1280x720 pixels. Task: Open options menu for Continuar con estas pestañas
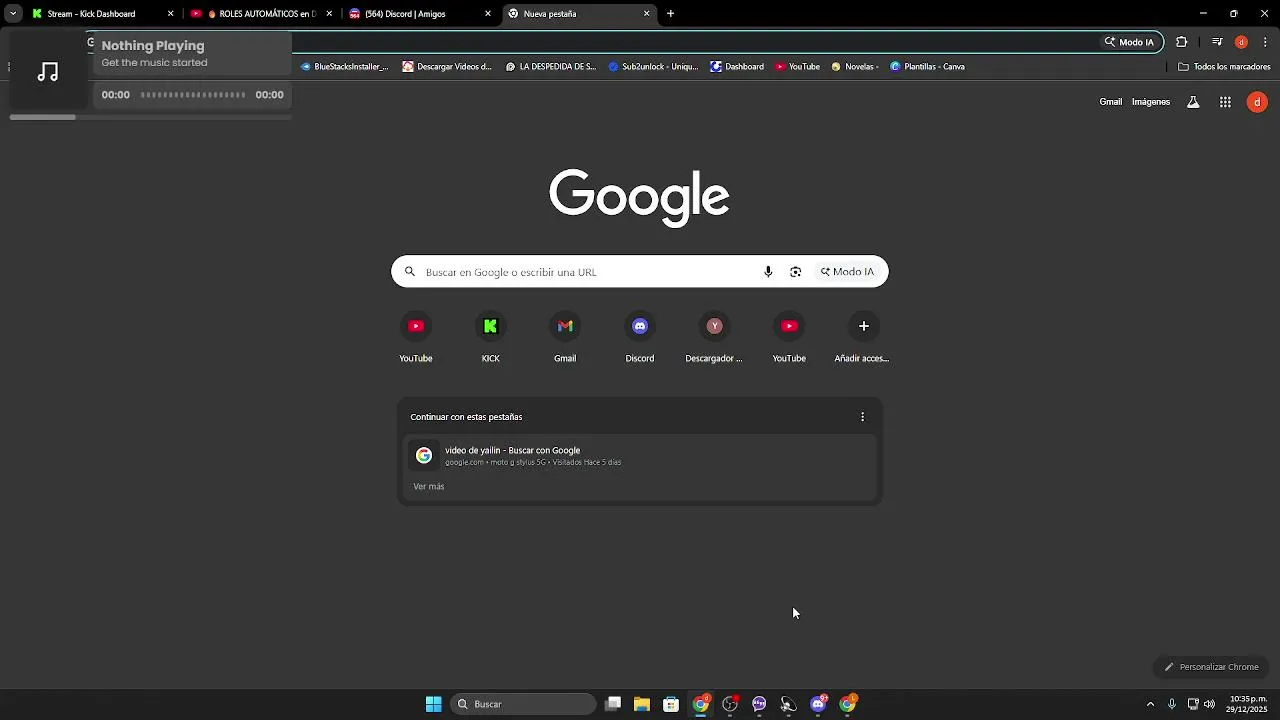863,417
